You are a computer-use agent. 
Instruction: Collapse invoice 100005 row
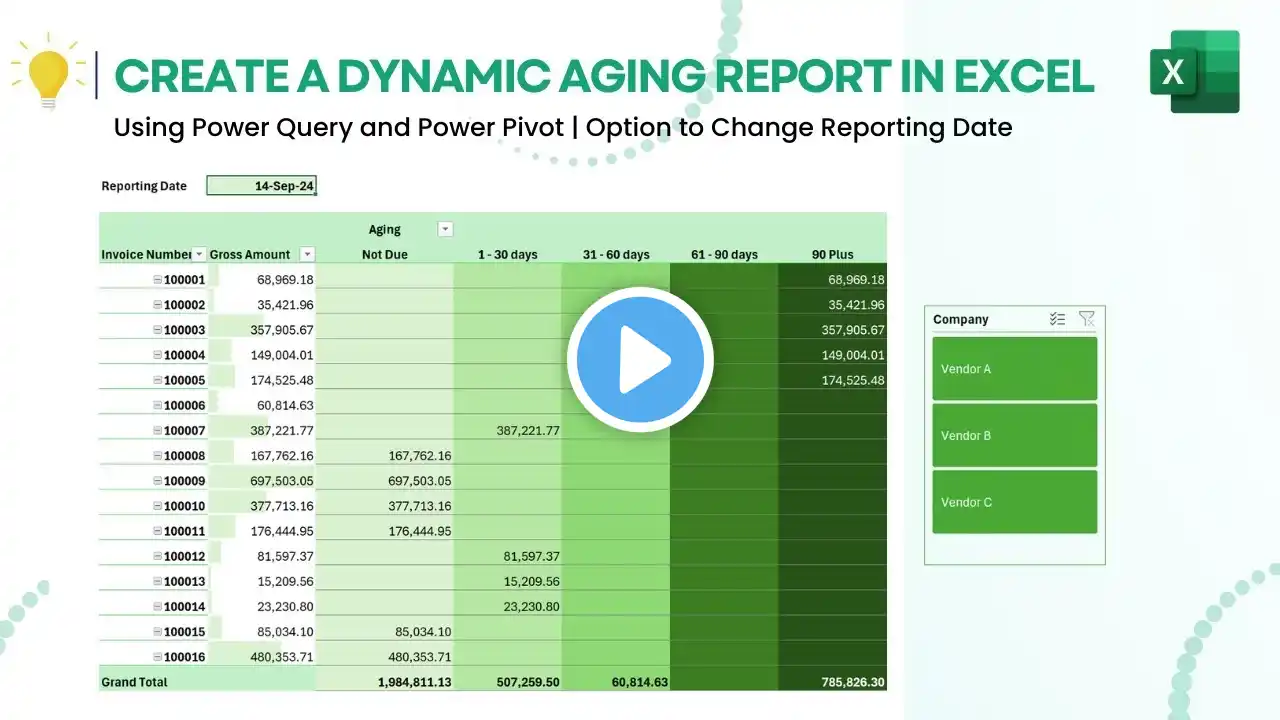click(157, 380)
